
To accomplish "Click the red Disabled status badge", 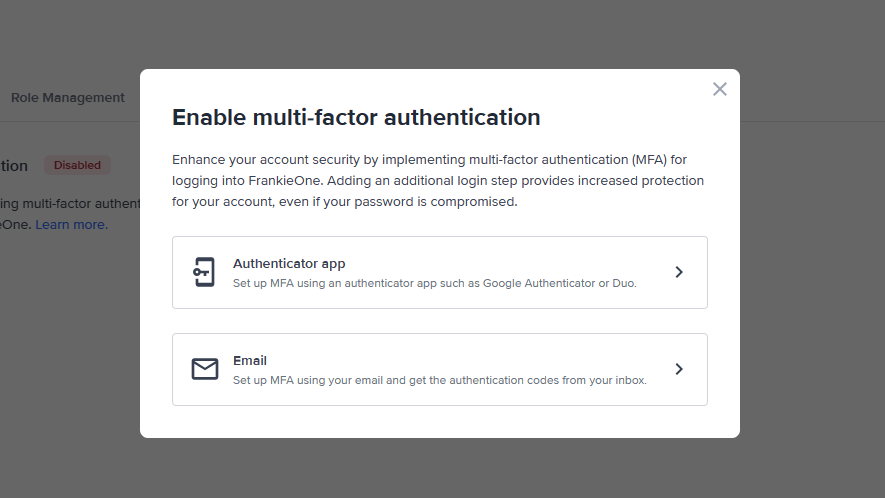I will click(77, 165).
